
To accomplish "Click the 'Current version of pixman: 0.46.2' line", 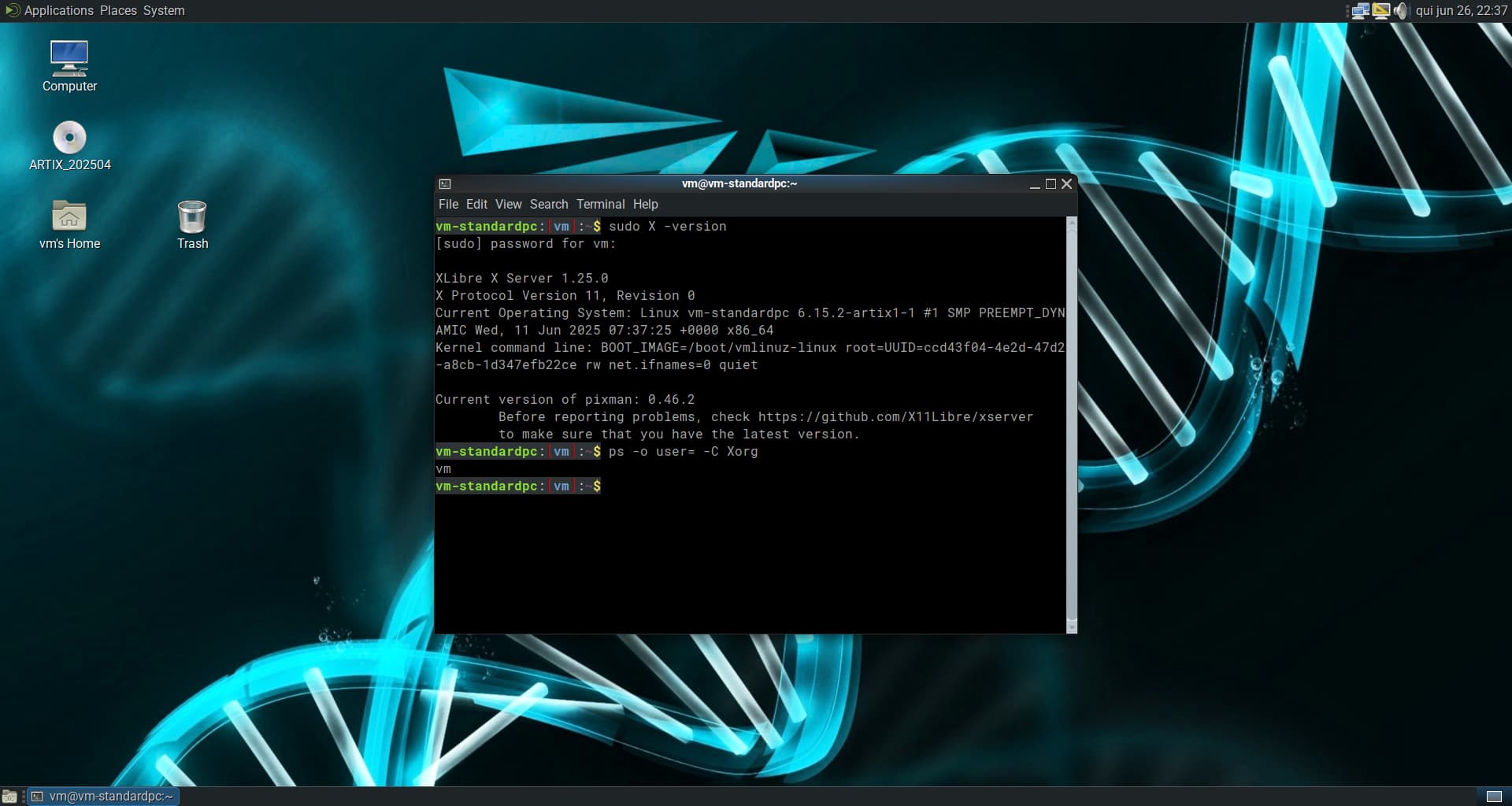I will click(x=565, y=400).
